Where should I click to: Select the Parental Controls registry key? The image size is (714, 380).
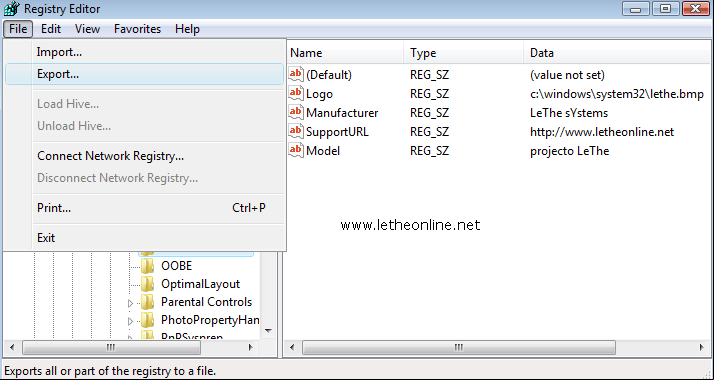[x=206, y=302]
